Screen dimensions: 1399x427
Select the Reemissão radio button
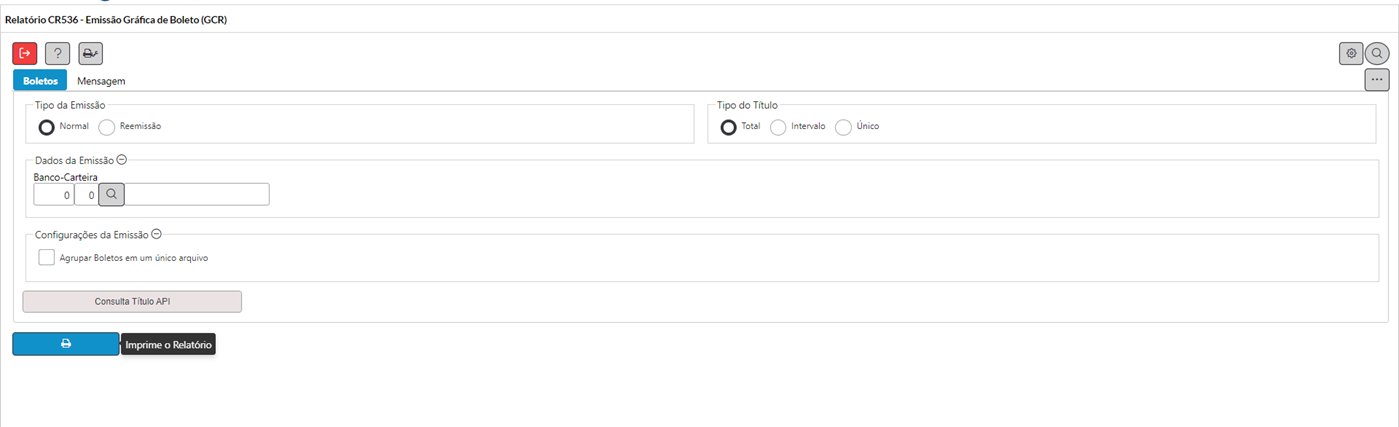pos(107,126)
